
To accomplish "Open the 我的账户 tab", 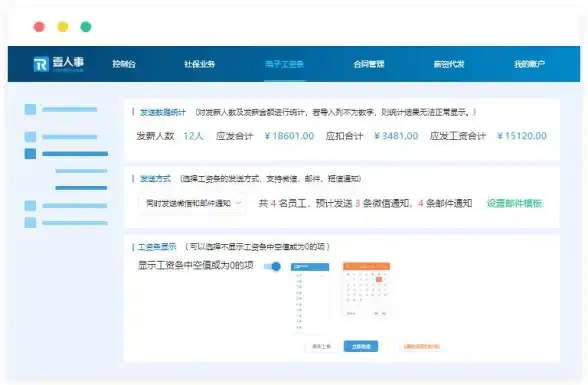I will [529, 64].
